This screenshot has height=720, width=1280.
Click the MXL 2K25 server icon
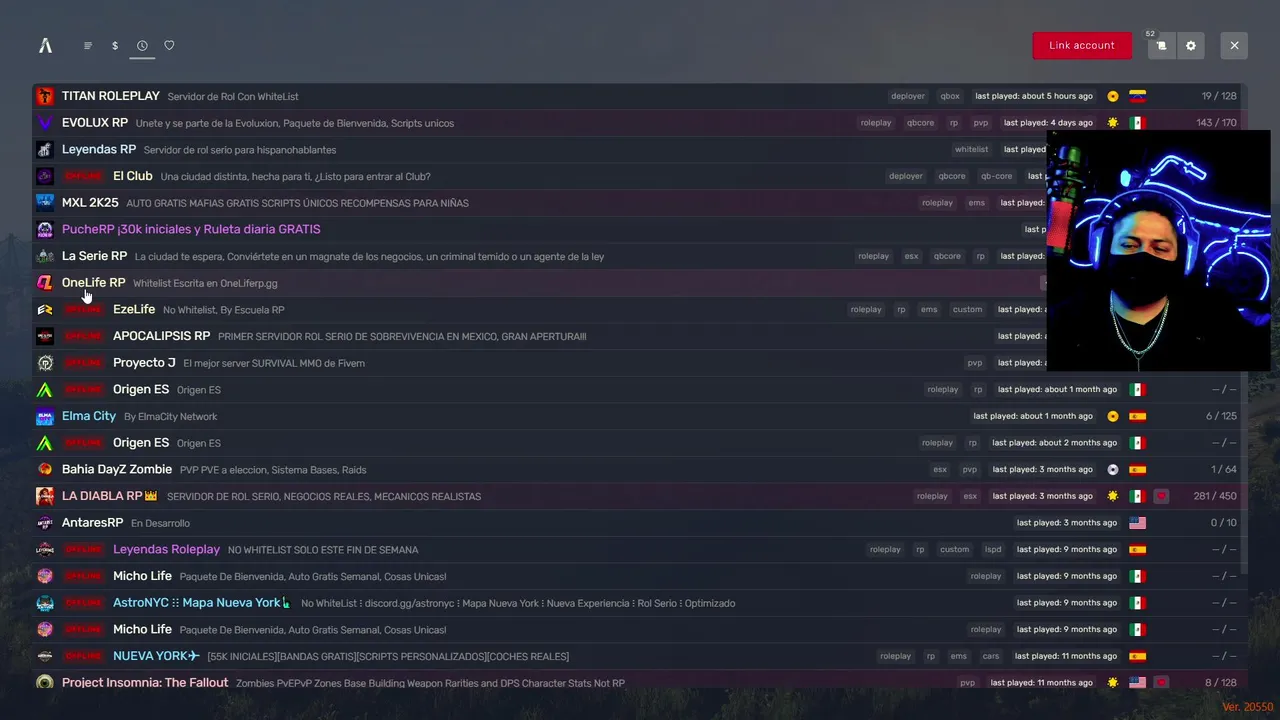(45, 203)
